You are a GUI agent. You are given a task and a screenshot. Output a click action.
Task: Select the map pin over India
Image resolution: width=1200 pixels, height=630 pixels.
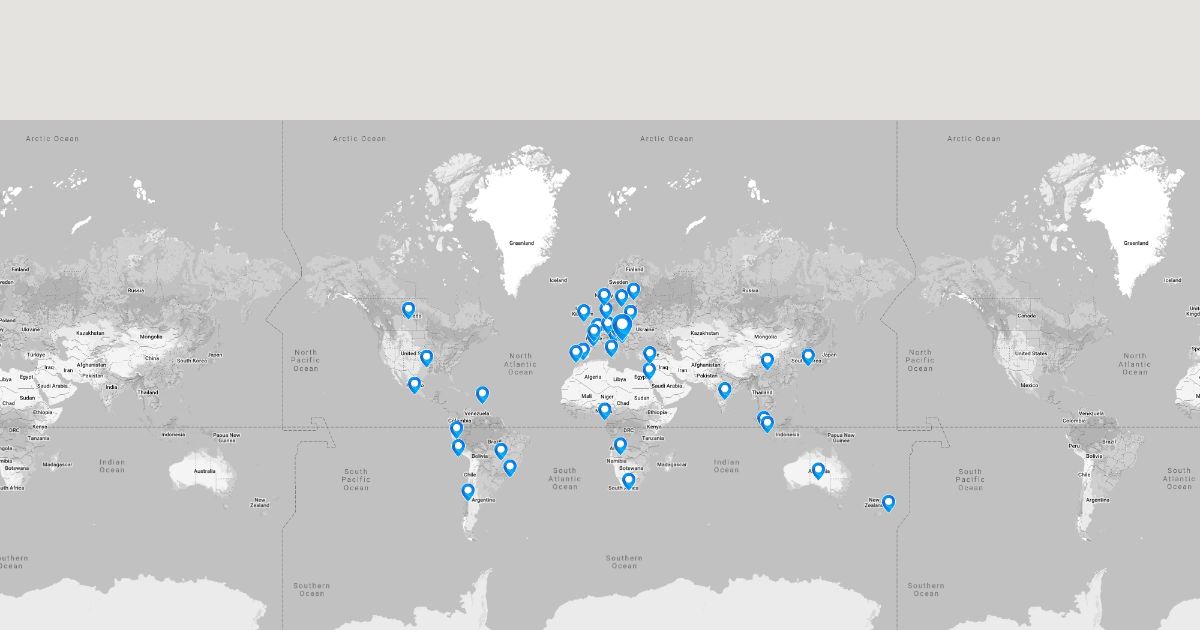click(x=725, y=390)
